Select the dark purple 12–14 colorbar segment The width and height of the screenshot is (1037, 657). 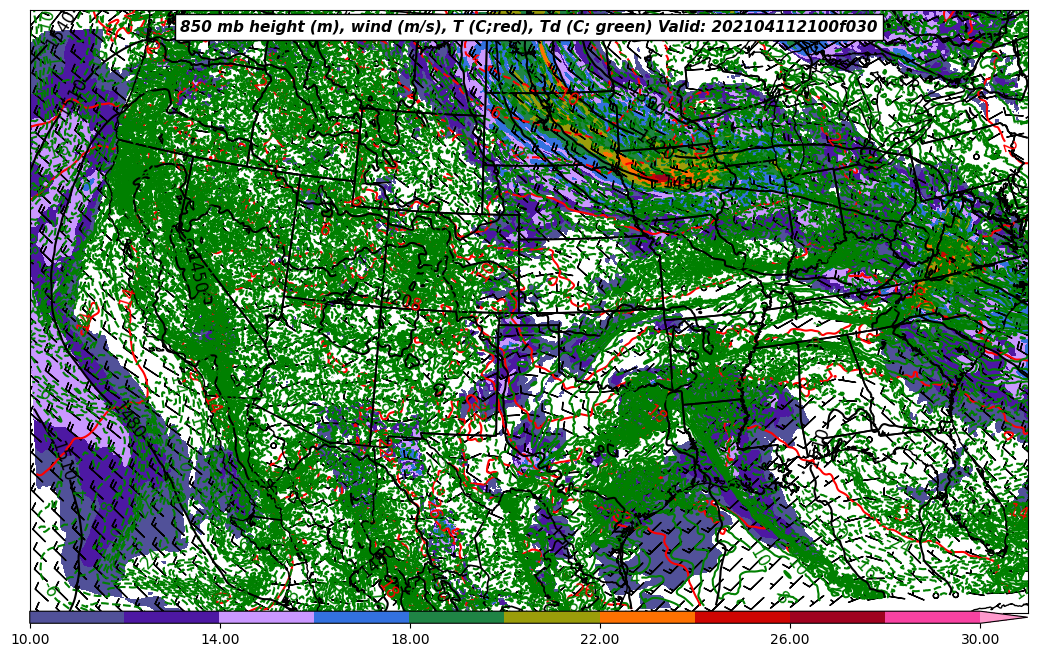172,617
